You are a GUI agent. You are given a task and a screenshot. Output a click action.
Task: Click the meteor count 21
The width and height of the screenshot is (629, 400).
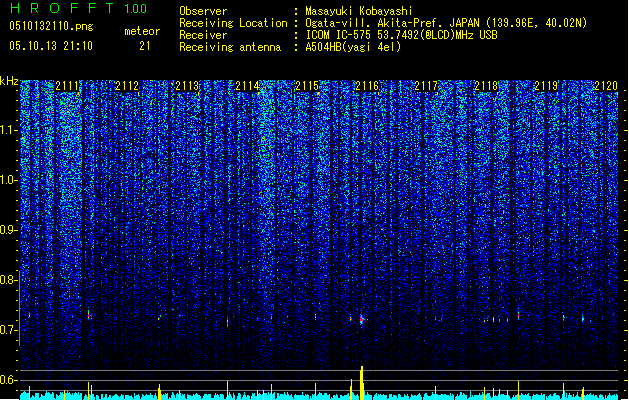click(x=145, y=46)
